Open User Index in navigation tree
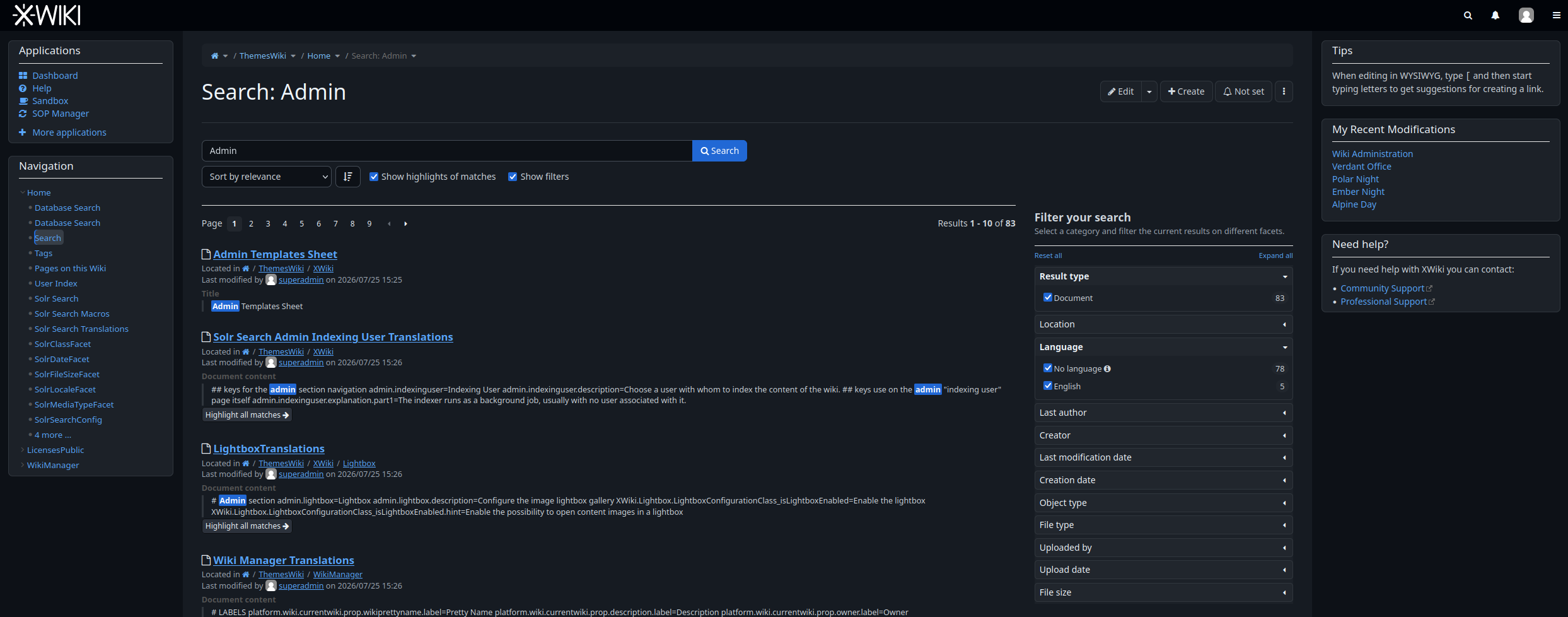The height and width of the screenshot is (617, 1568). (x=56, y=284)
